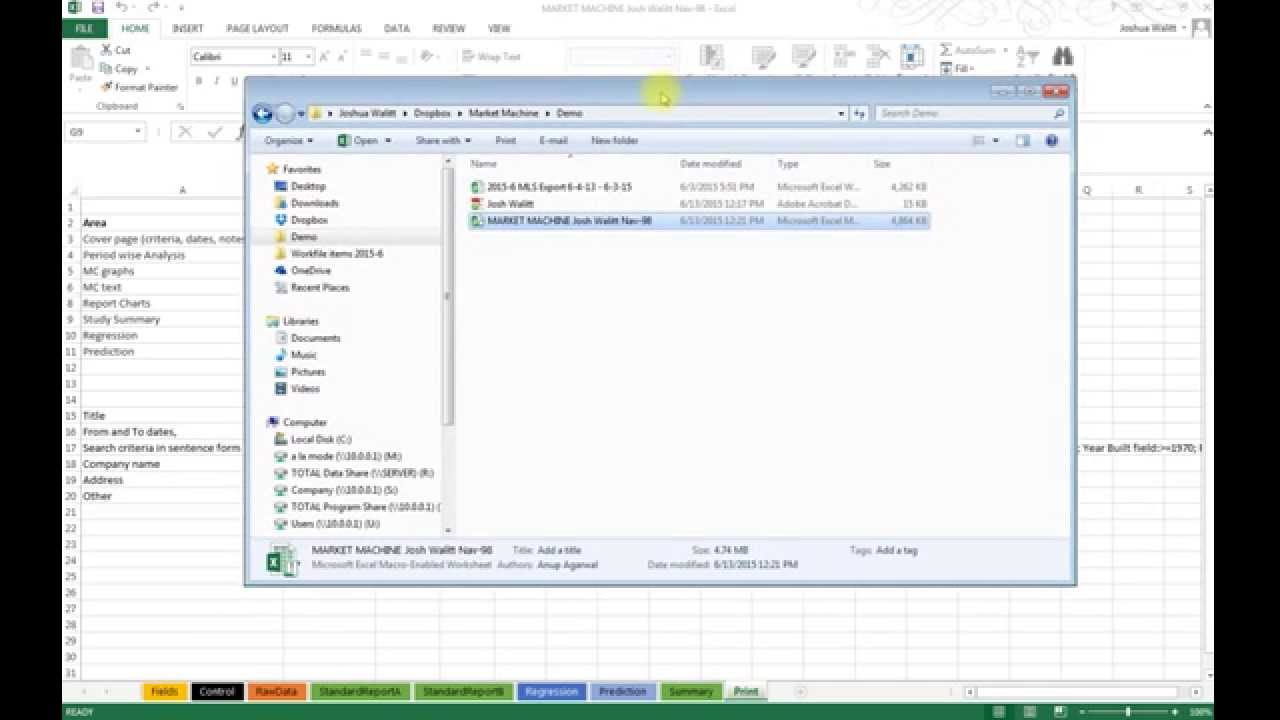Click New folder in the Explorer toolbar
The image size is (1280, 720).
coord(615,141)
